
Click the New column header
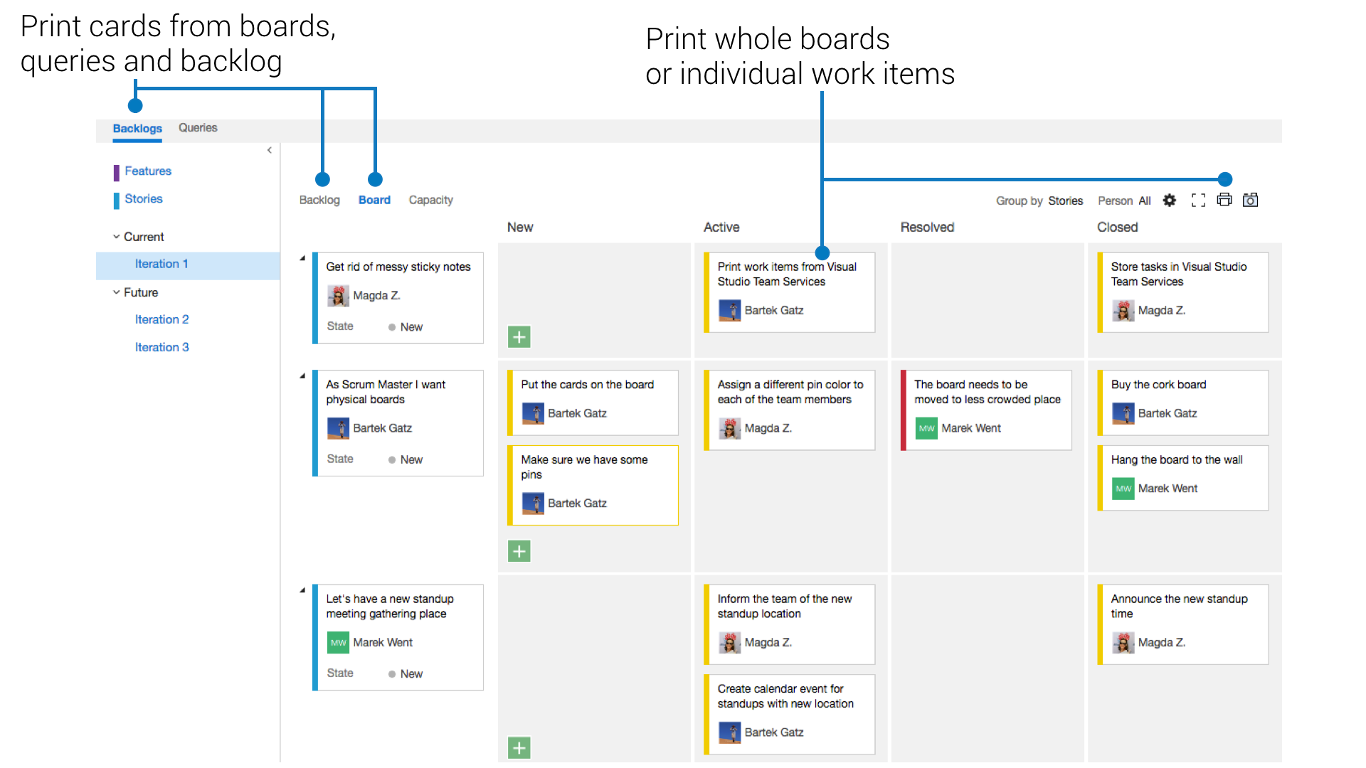pyautogui.click(x=520, y=227)
